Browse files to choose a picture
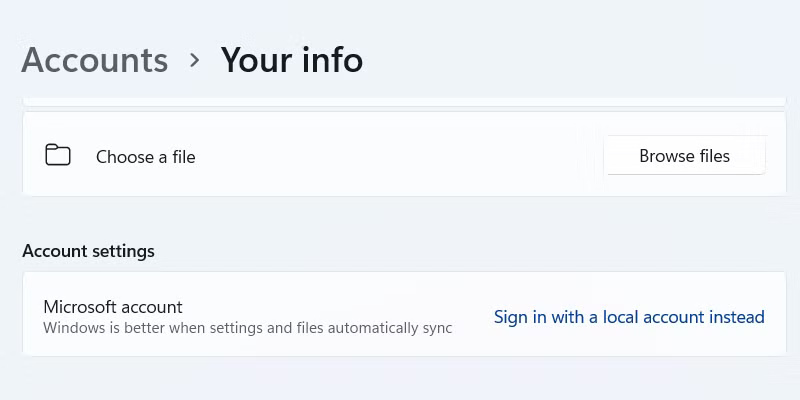Image resolution: width=800 pixels, height=400 pixels. click(685, 156)
